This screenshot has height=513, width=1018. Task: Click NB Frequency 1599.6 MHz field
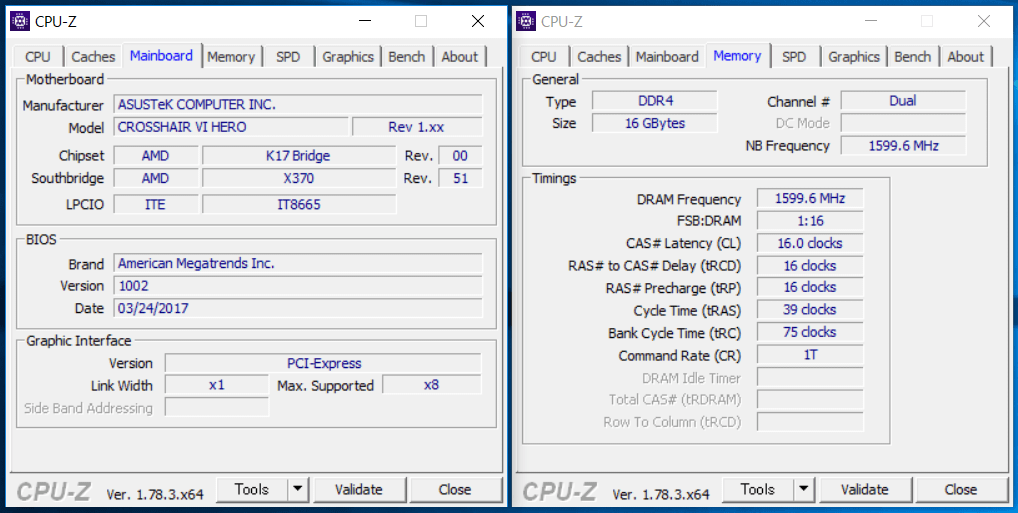click(x=903, y=145)
